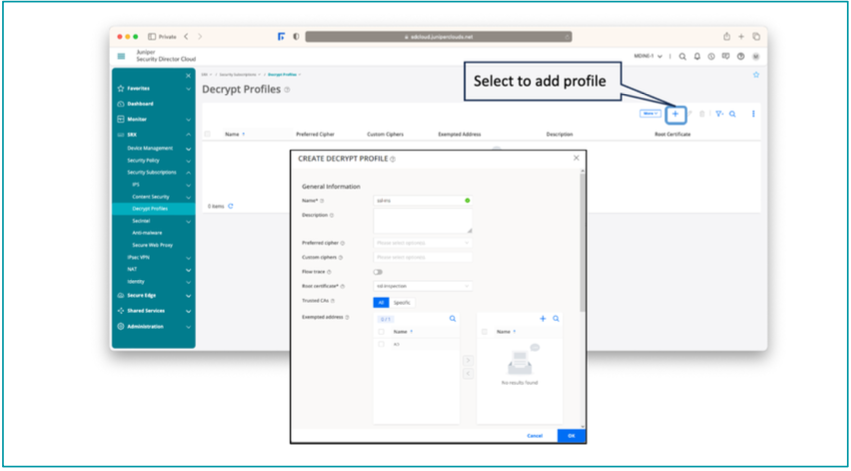Click search icon in available exempted address list
This screenshot has height=471, width=851.
[x=452, y=318]
